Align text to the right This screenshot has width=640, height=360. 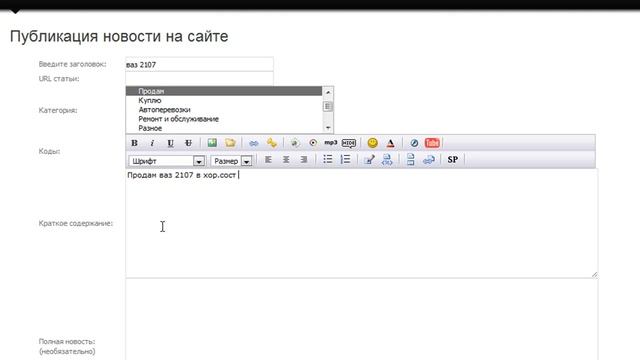coord(304,160)
